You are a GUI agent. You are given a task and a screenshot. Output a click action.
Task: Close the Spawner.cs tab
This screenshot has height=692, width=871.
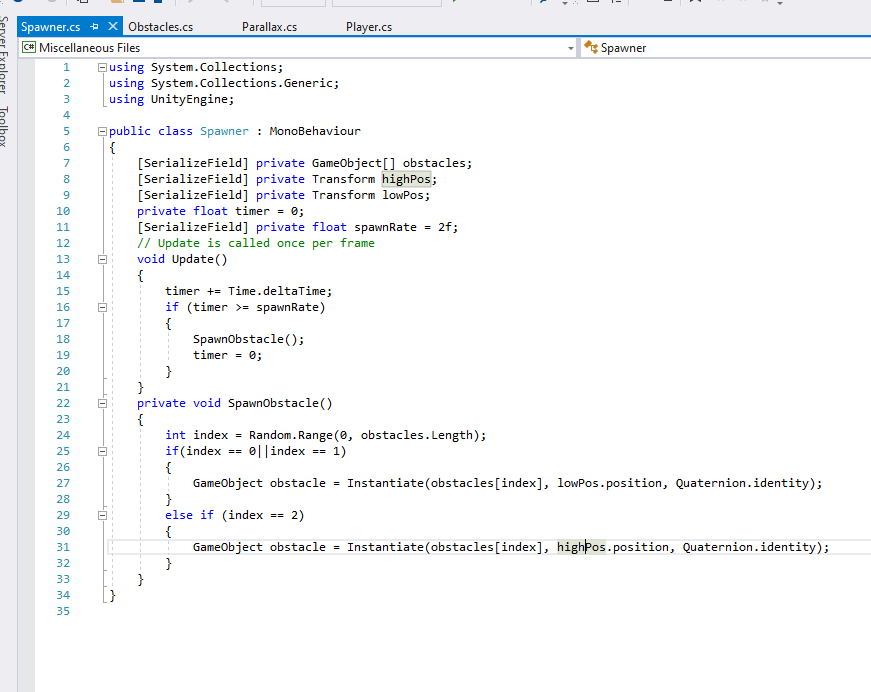point(111,27)
